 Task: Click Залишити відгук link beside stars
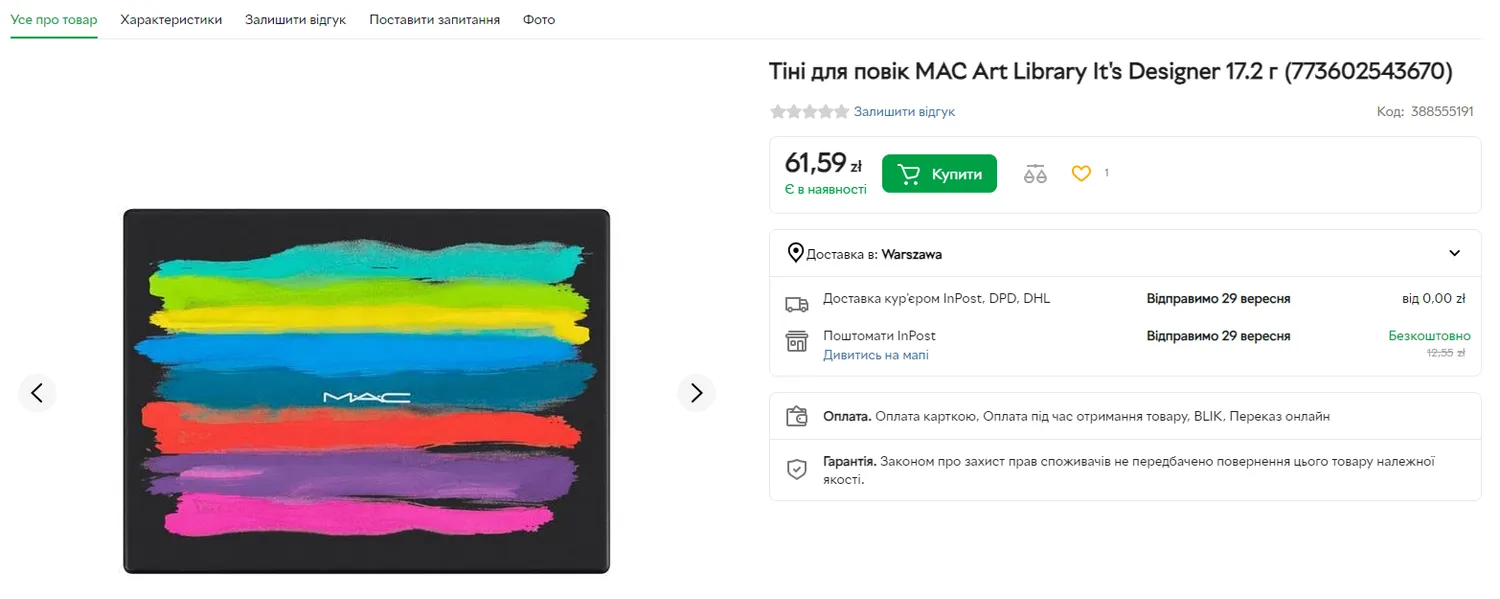[x=904, y=112]
